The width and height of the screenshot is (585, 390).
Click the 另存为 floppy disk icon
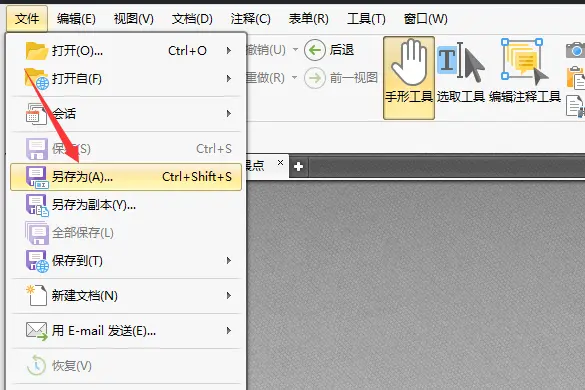(37, 177)
